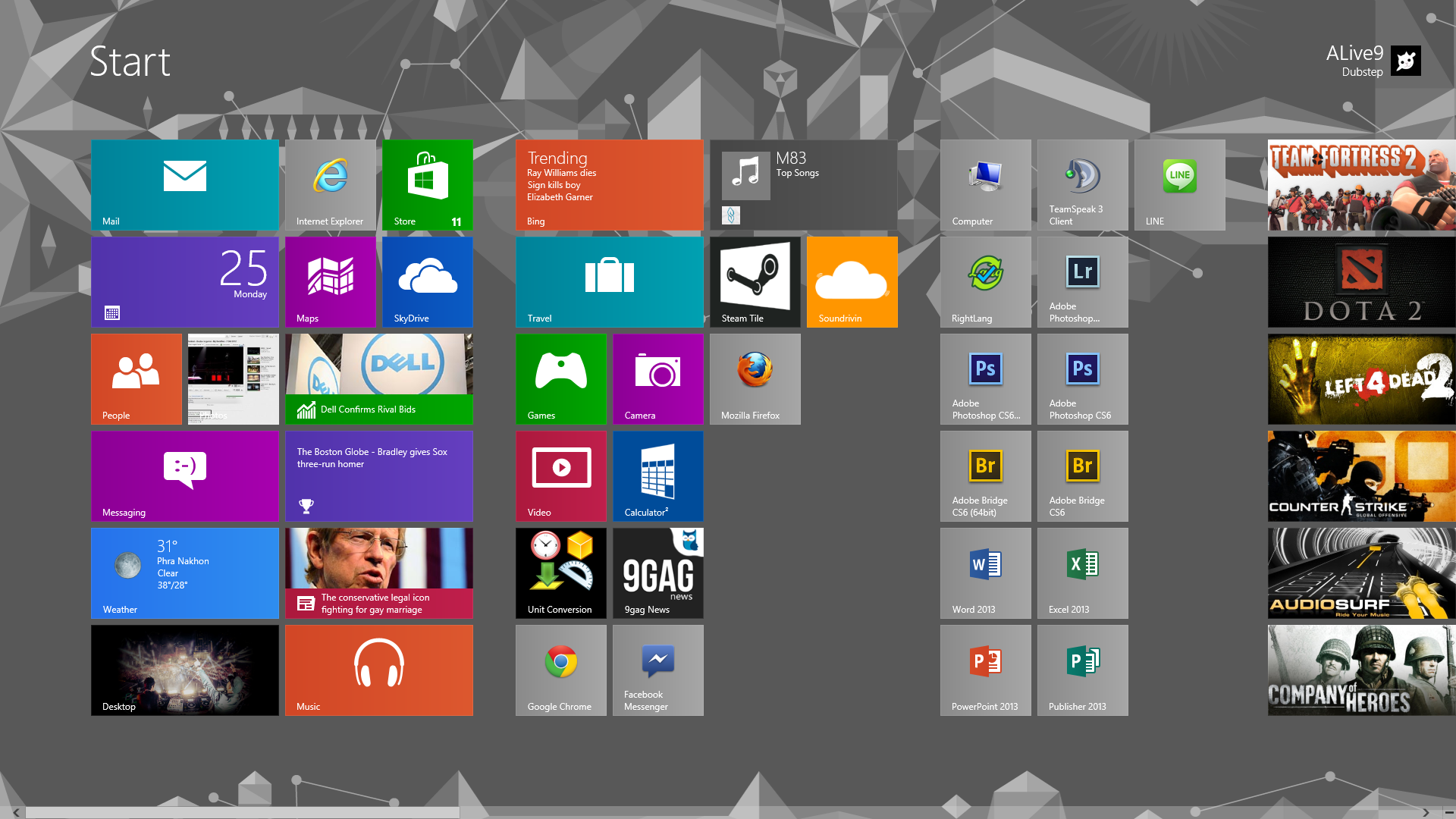The height and width of the screenshot is (819, 1456).
Task: Open Facebook Messenger tile
Action: pos(657,670)
